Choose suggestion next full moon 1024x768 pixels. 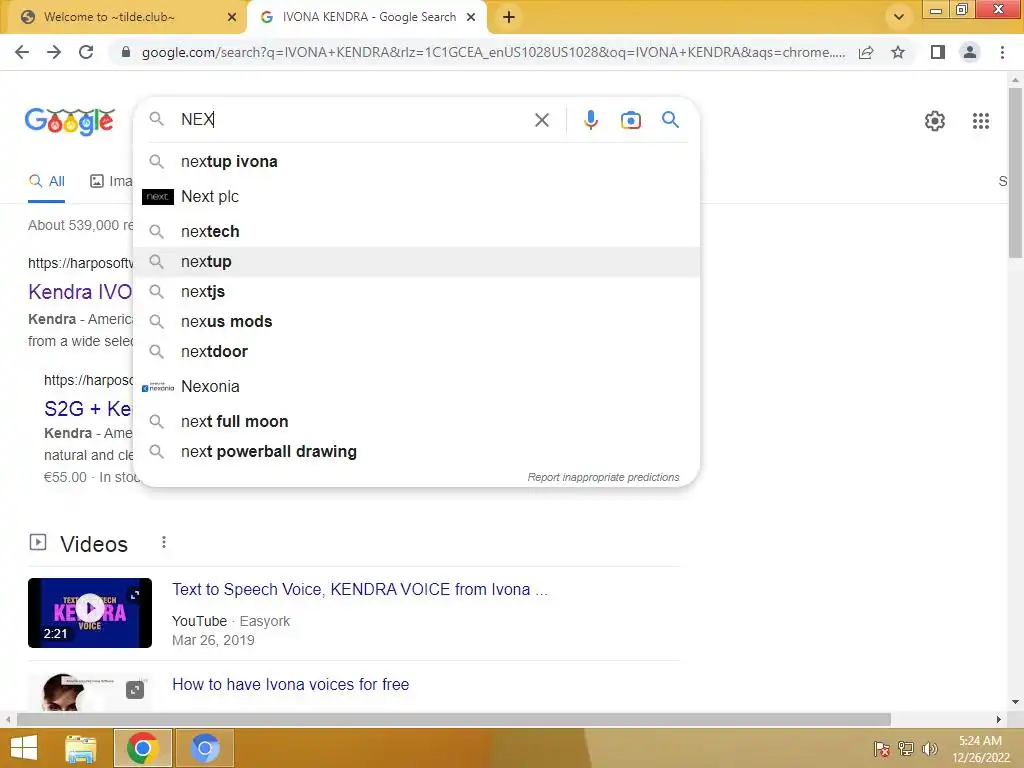[x=416, y=422]
